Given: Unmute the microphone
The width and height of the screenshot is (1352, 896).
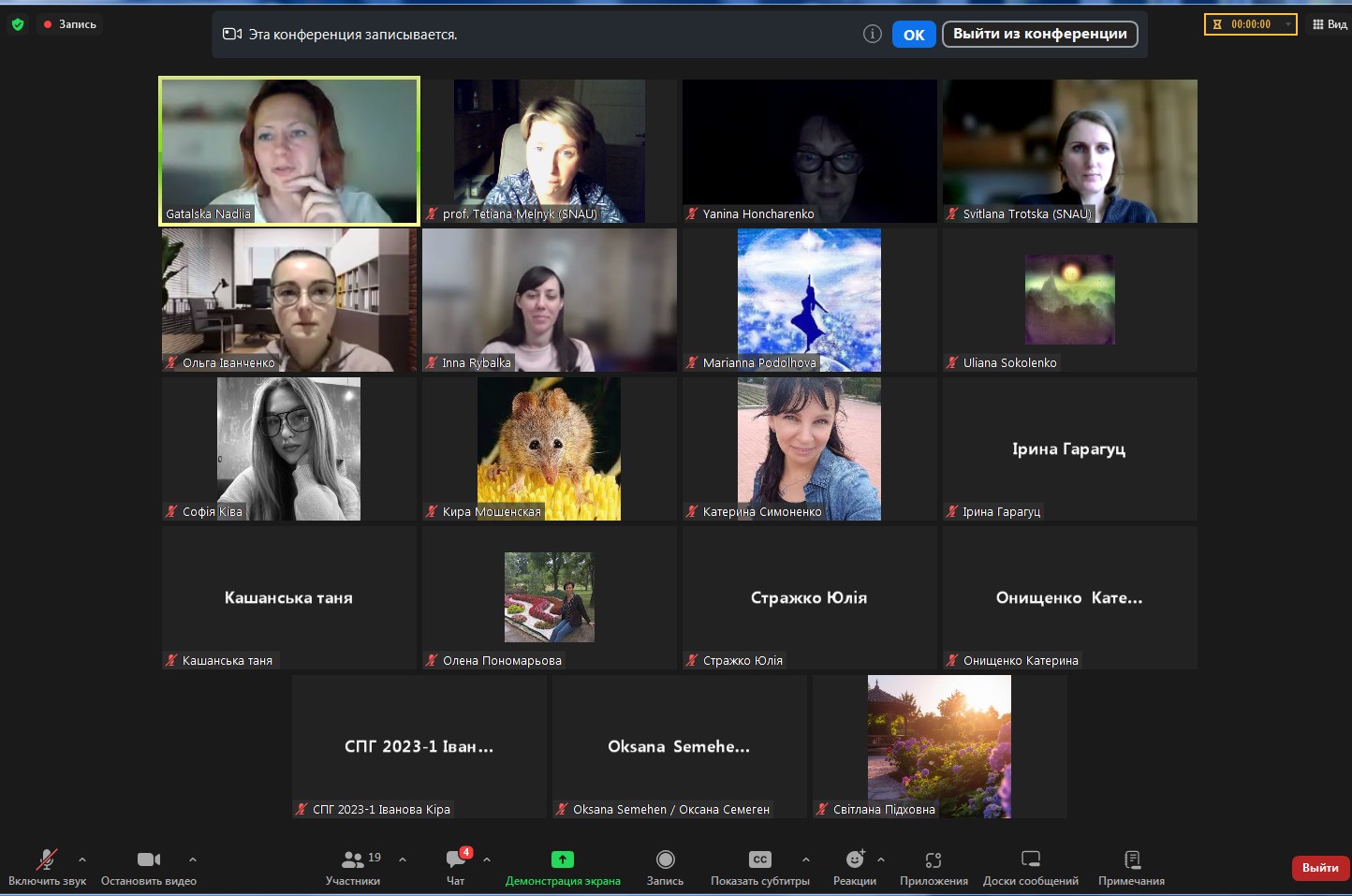Looking at the screenshot, I should point(46,859).
